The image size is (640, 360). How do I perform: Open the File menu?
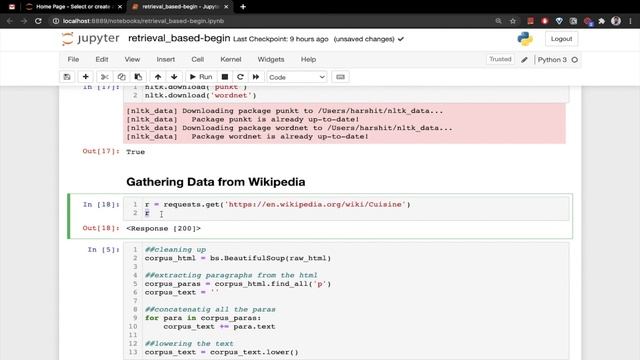click(x=73, y=60)
